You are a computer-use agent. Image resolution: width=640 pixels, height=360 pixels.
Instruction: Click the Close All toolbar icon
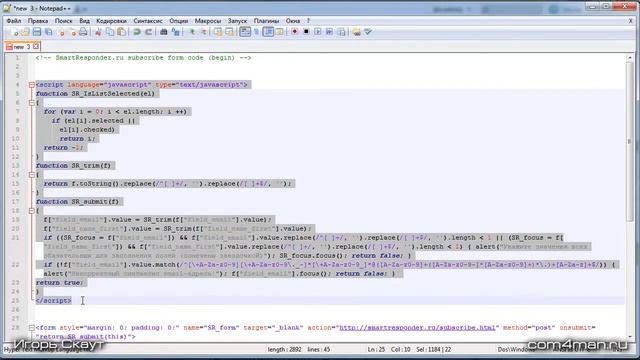point(72,32)
